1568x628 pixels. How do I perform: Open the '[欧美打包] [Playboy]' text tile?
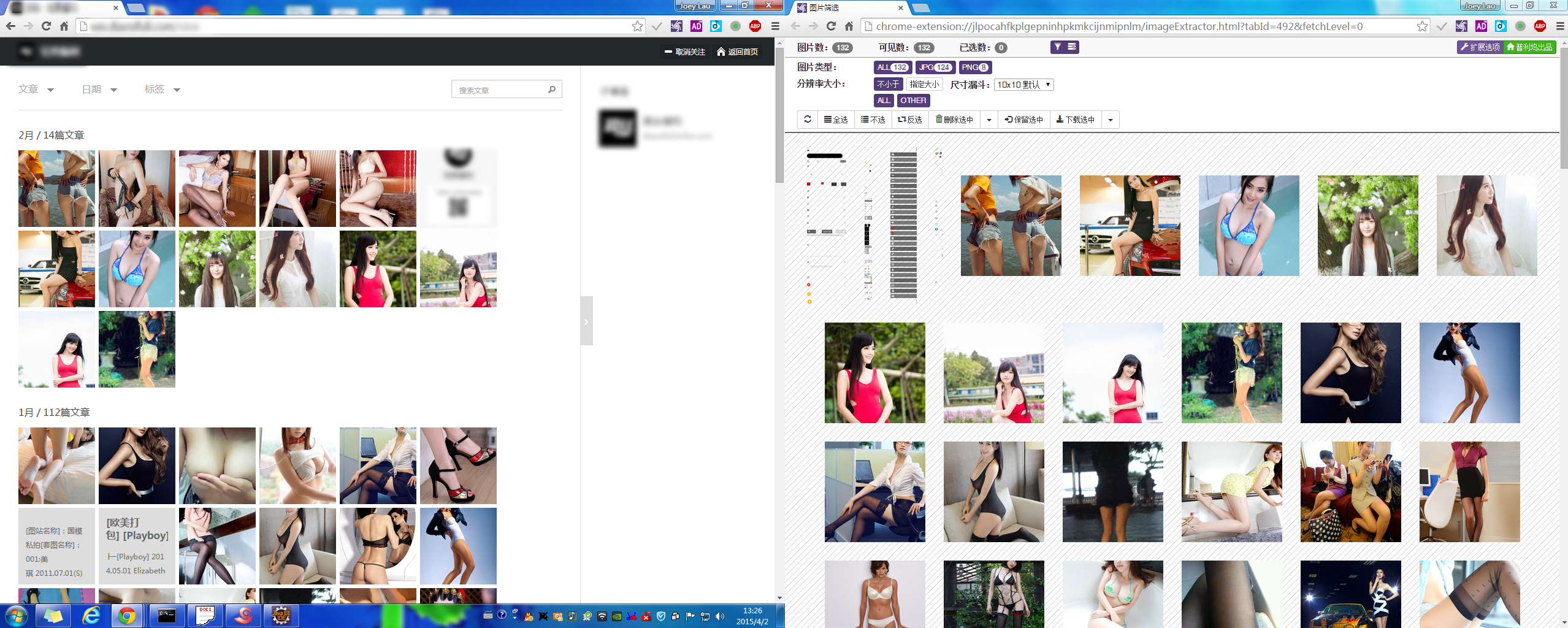(137, 546)
